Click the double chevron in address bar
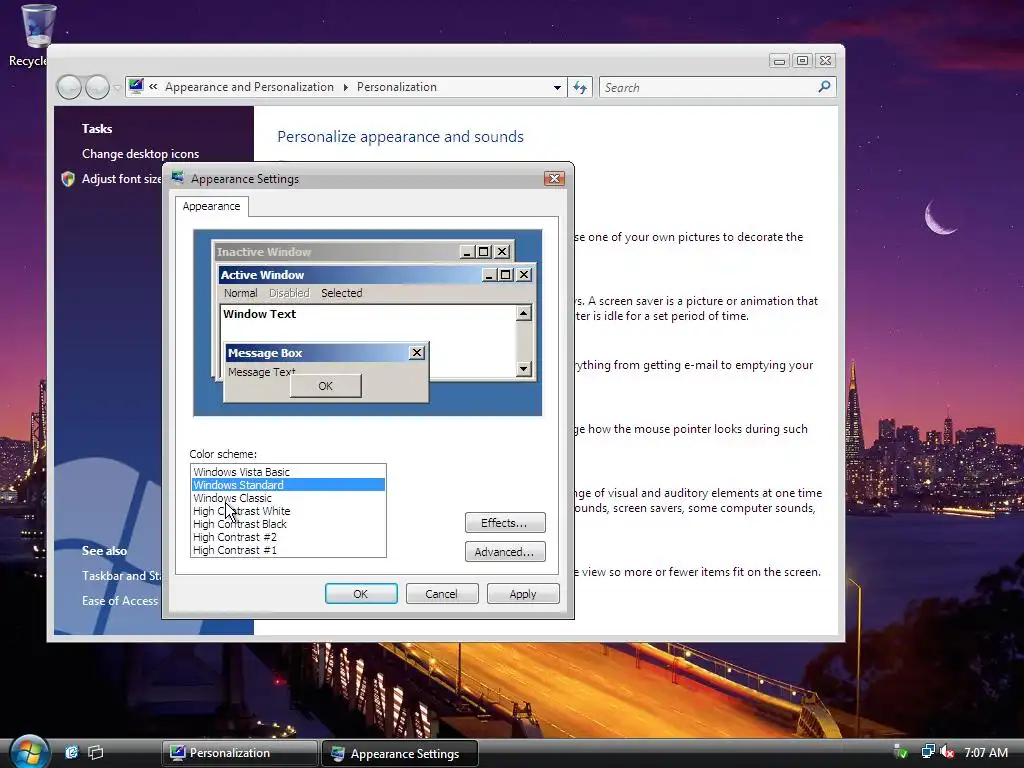 pos(153,86)
